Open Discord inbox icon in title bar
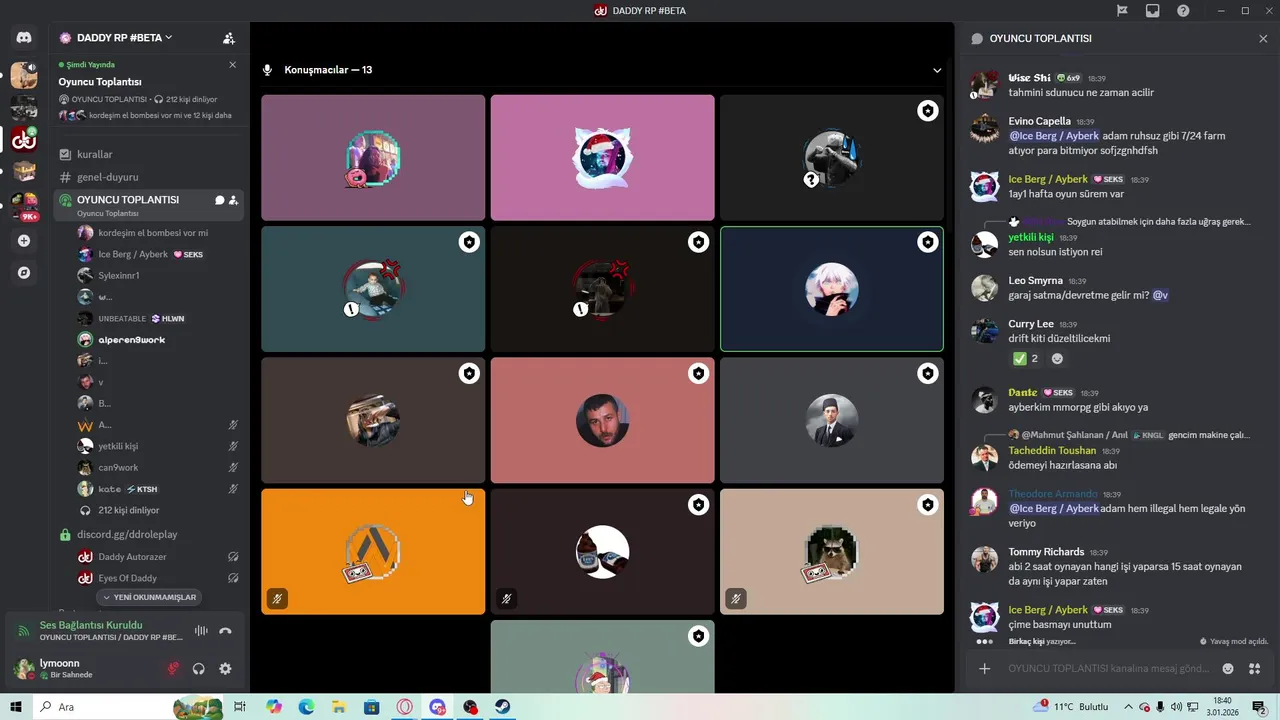Screen dimensions: 1280x720 [1153, 11]
